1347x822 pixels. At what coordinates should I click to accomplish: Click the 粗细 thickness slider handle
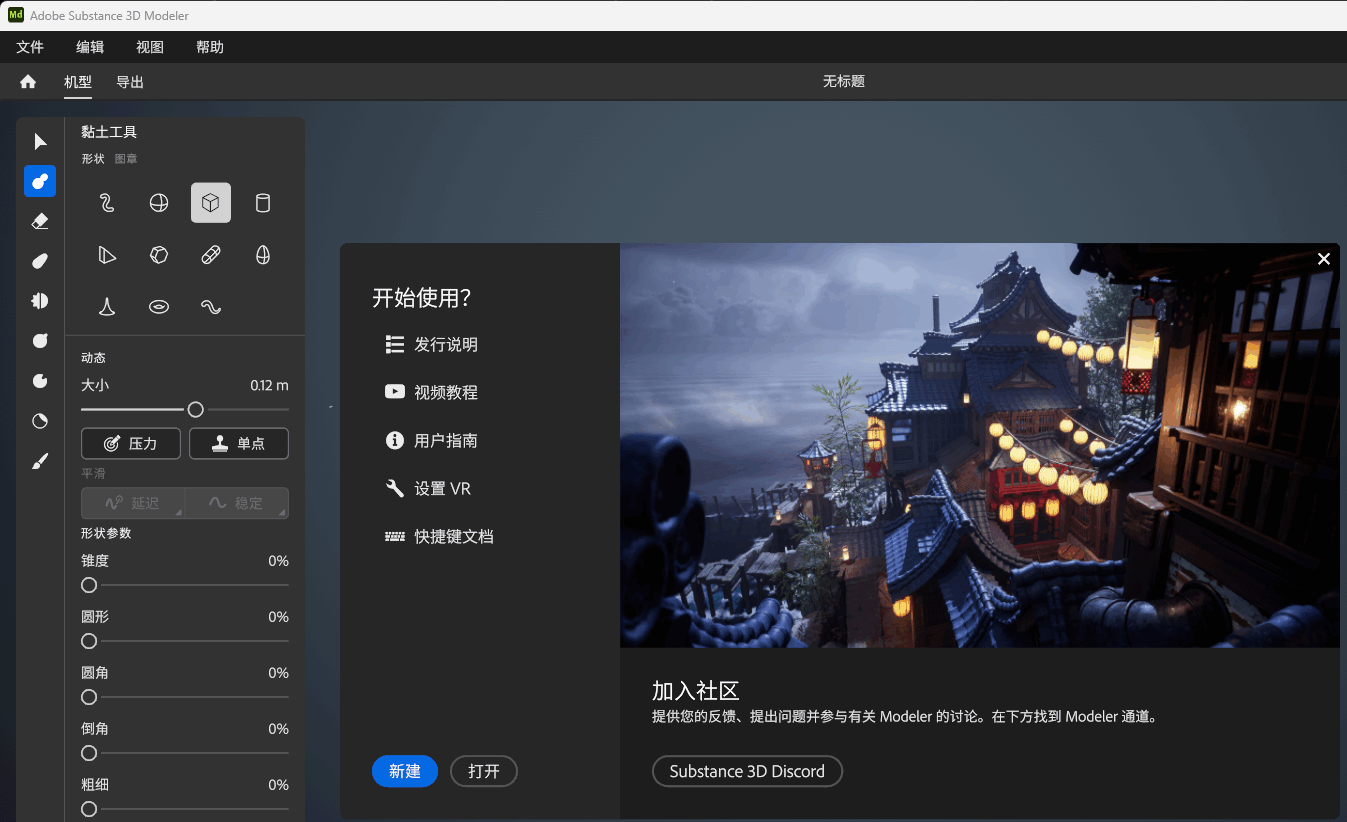point(89,809)
